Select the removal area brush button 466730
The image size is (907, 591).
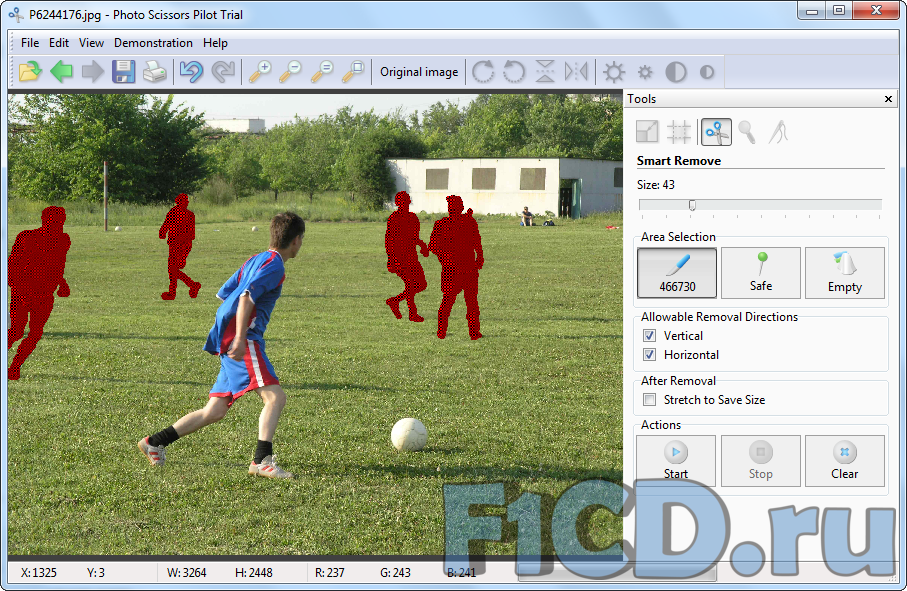point(677,273)
